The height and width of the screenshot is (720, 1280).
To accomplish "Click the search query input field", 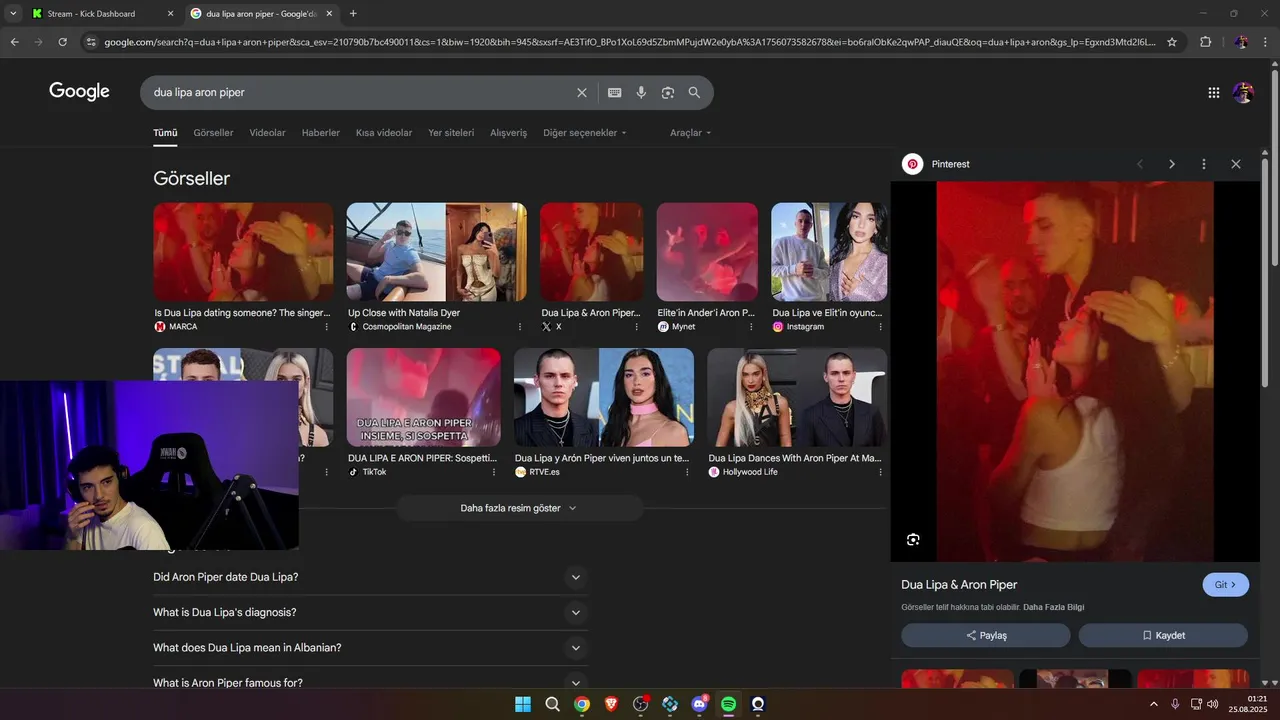I will 360,92.
